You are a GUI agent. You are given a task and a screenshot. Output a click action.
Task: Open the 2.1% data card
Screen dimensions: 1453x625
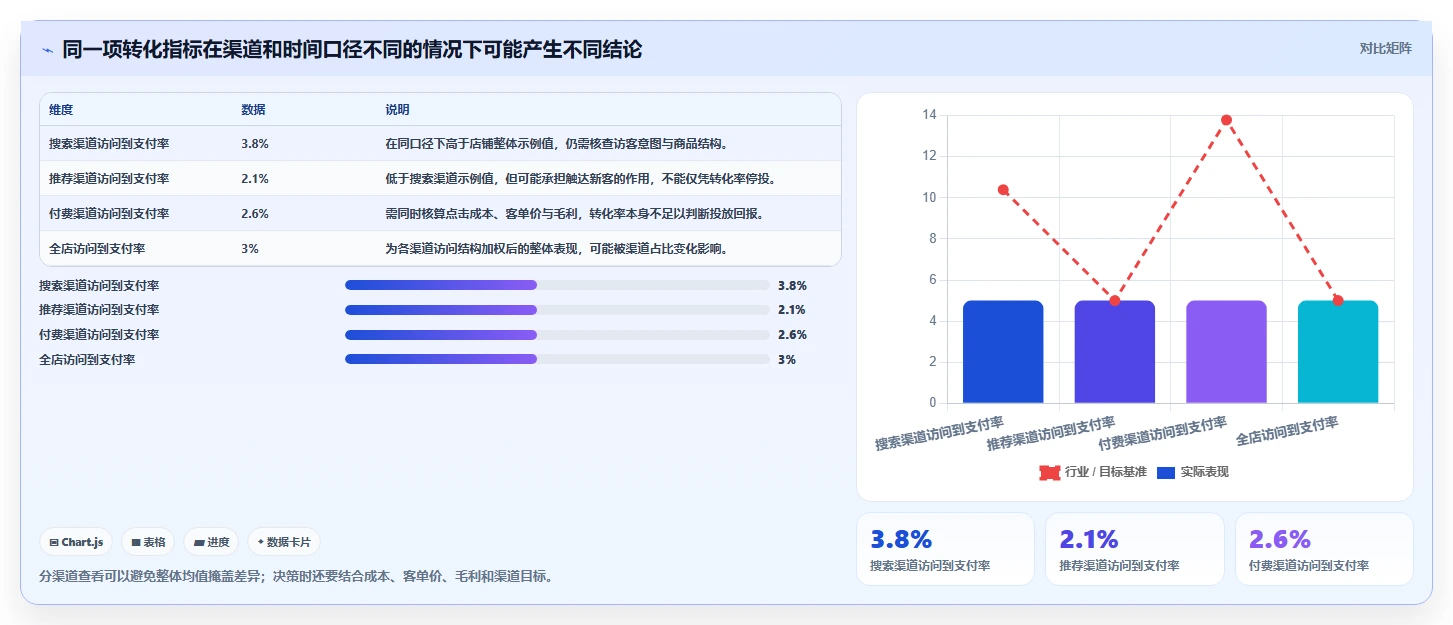coord(1134,549)
